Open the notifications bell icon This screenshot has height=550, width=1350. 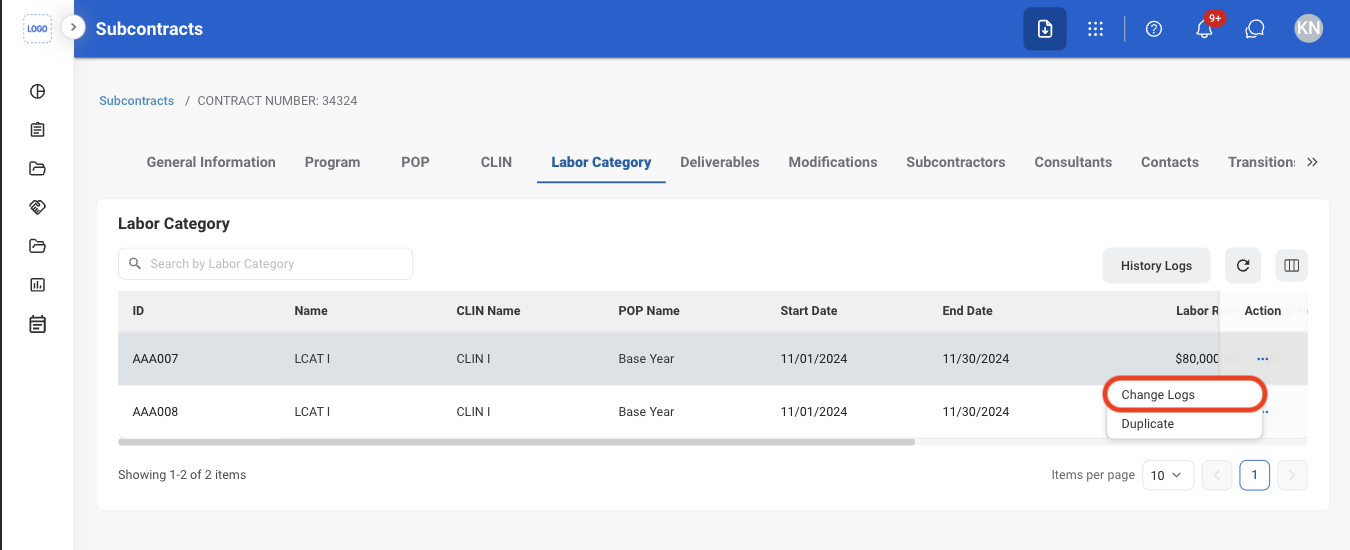(x=1205, y=29)
